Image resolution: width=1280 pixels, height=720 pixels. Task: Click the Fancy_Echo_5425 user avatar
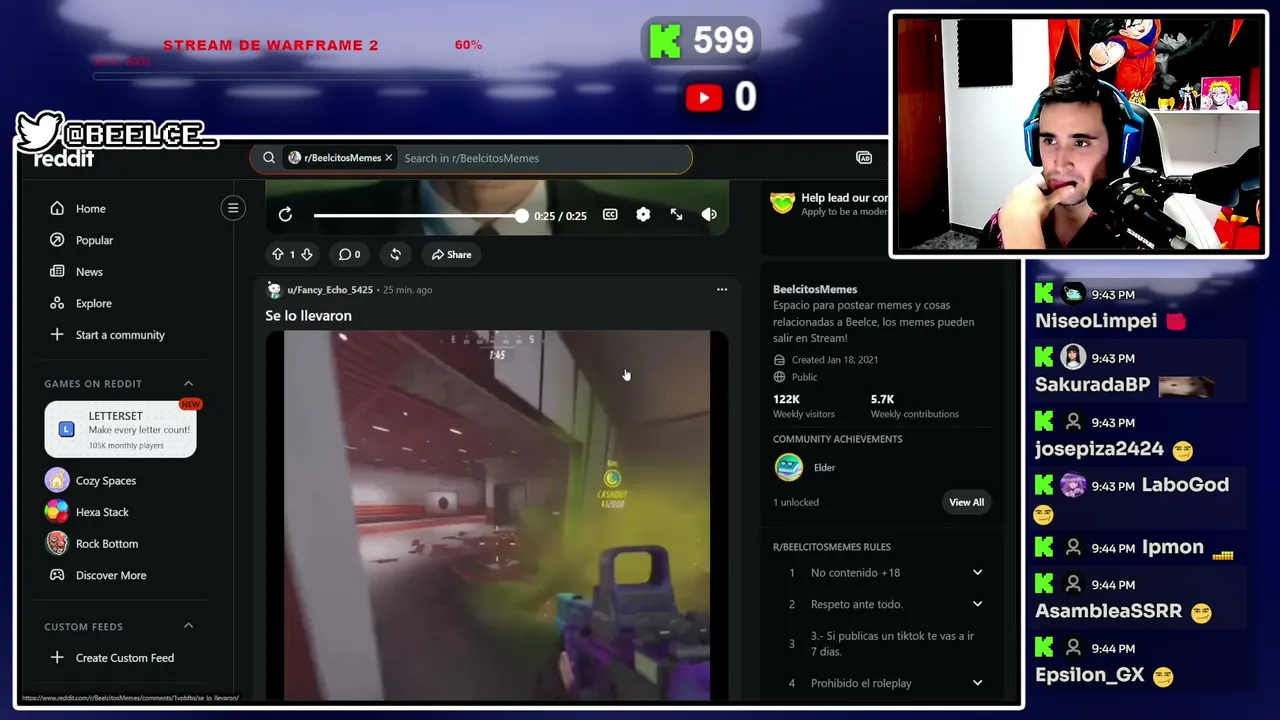[274, 290]
